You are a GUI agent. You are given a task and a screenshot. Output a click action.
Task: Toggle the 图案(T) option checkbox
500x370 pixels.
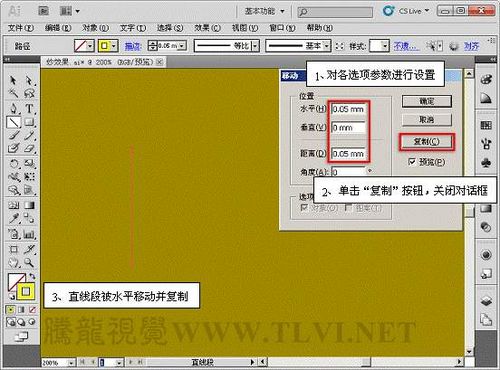(x=349, y=208)
